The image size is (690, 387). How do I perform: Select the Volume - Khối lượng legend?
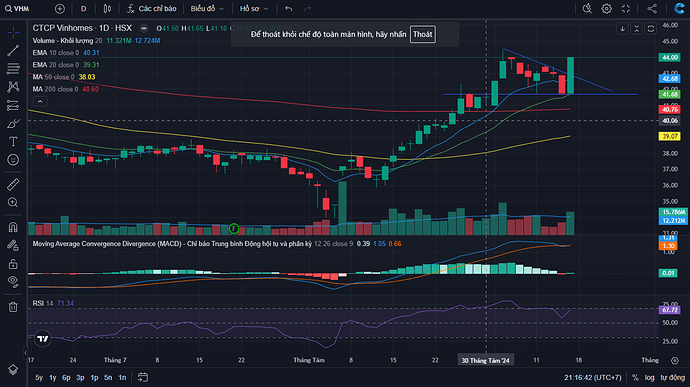tap(96, 41)
